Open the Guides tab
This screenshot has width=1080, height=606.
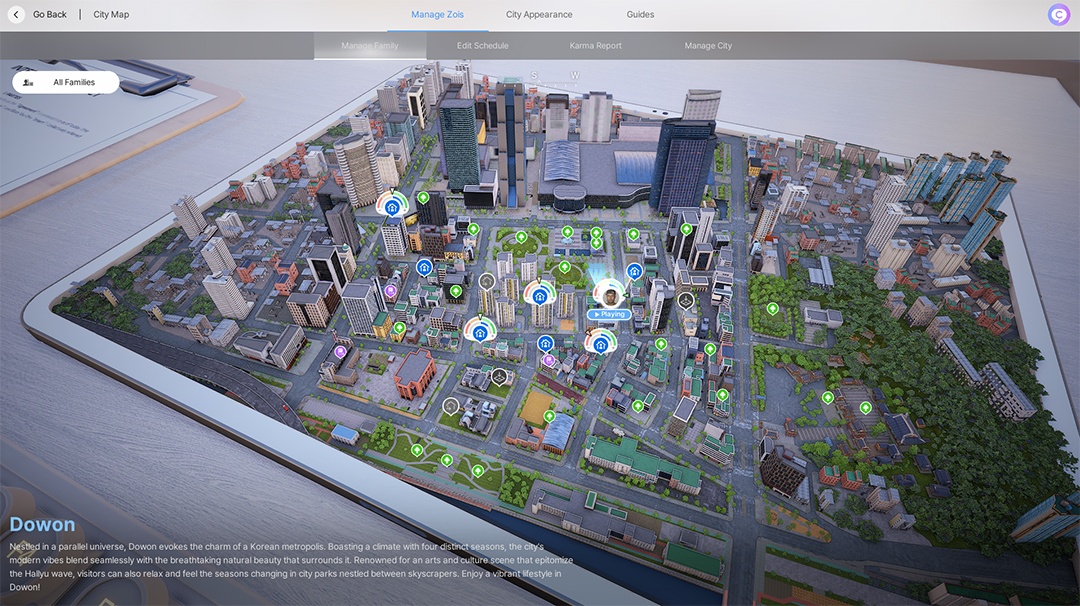point(640,15)
